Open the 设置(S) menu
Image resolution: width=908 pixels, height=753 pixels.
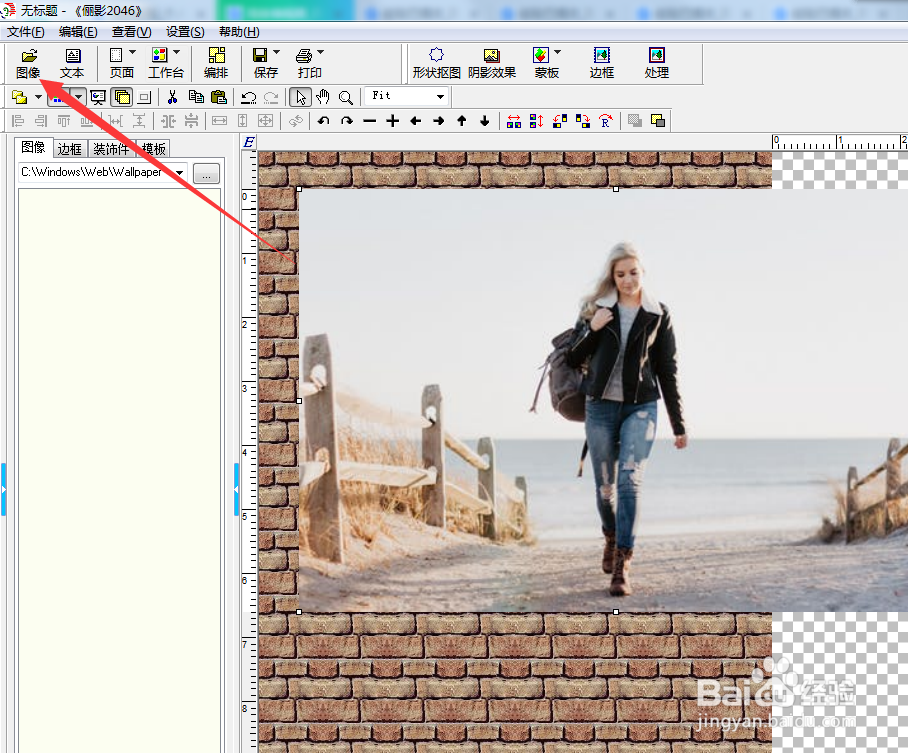point(185,32)
